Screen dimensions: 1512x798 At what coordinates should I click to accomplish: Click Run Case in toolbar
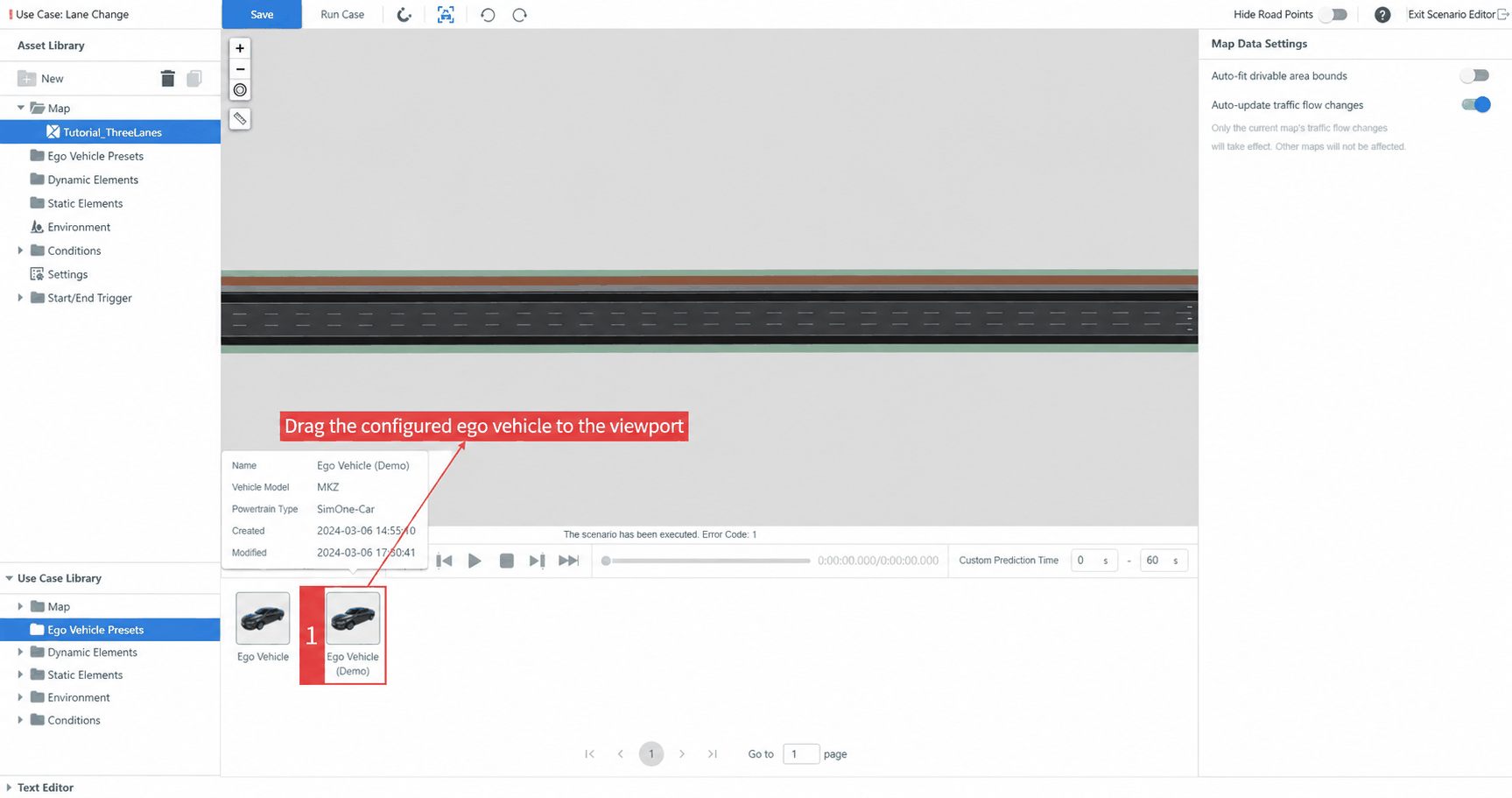tap(342, 15)
